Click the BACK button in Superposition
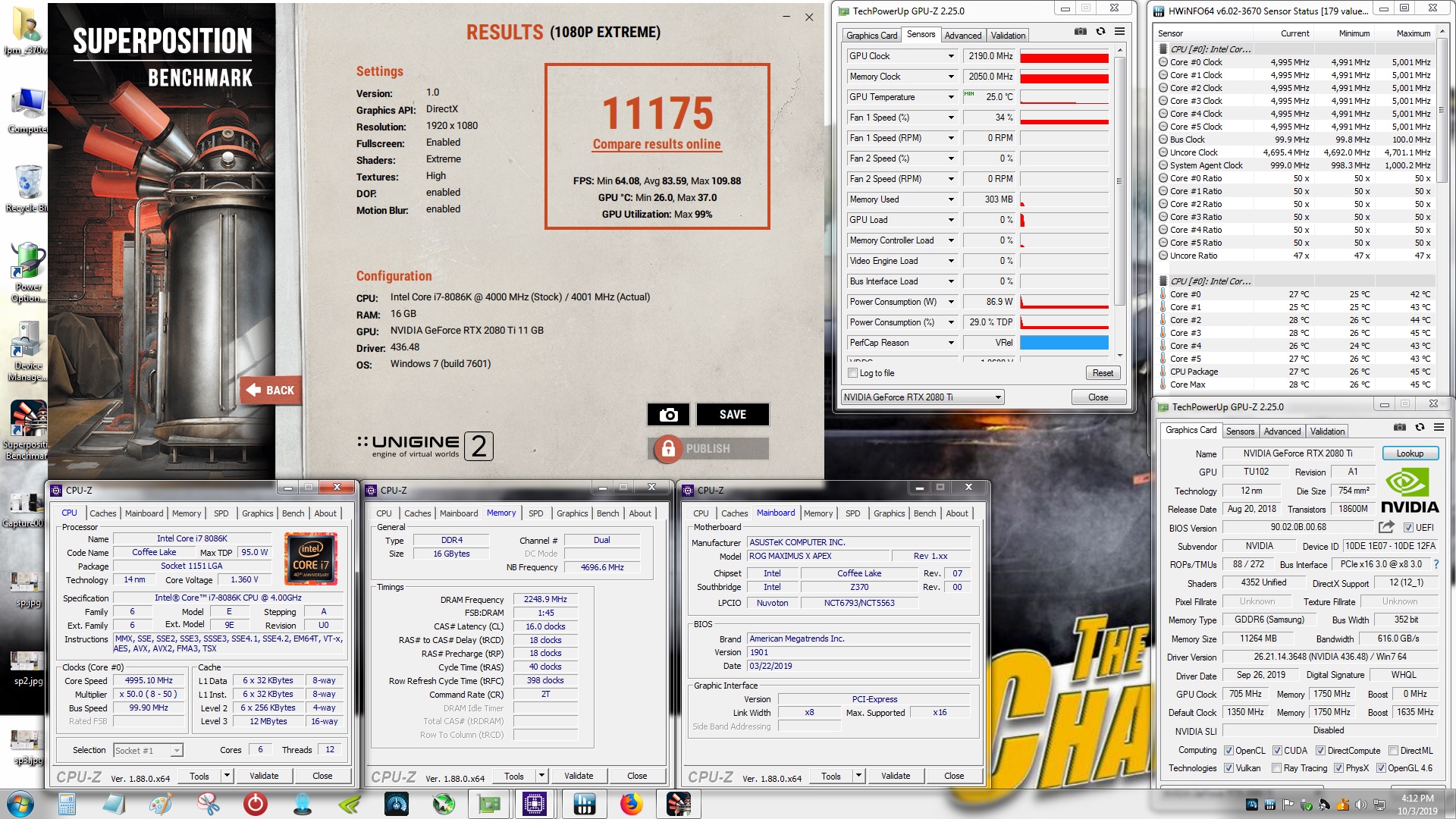The height and width of the screenshot is (819, 1456). click(270, 390)
